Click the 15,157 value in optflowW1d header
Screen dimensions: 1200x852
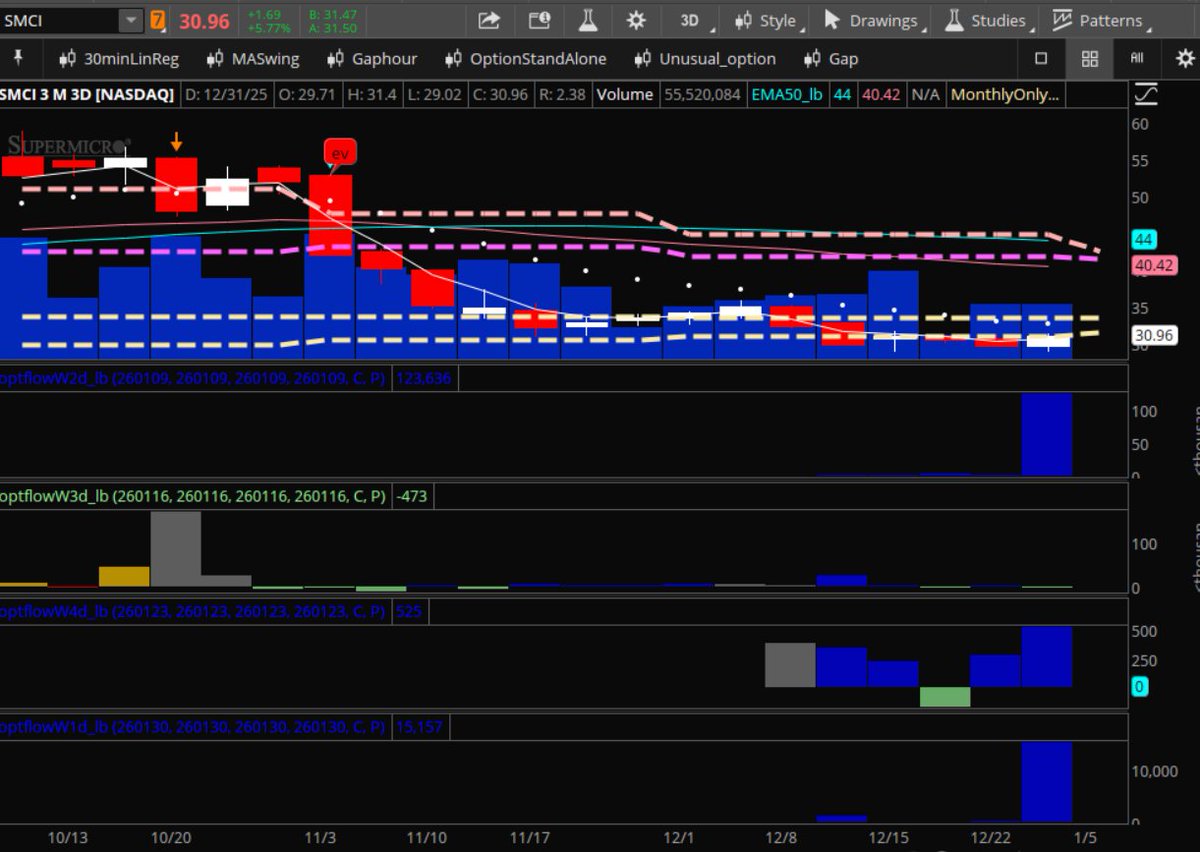pyautogui.click(x=419, y=727)
